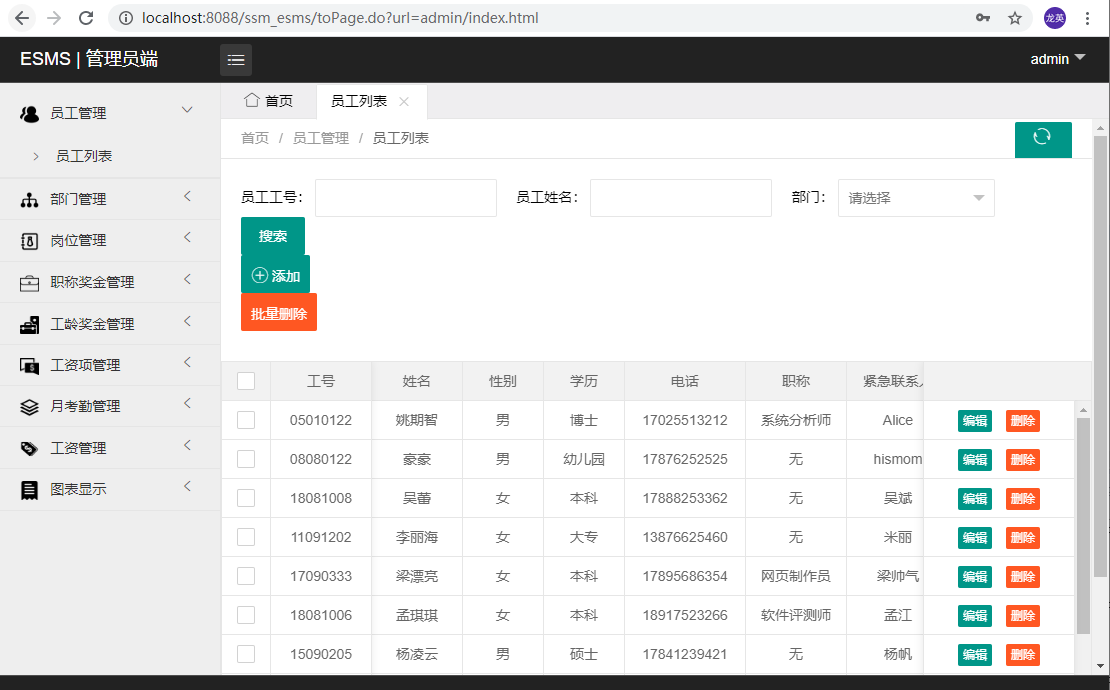Click the browser back arrow
1110x690 pixels.
22,18
